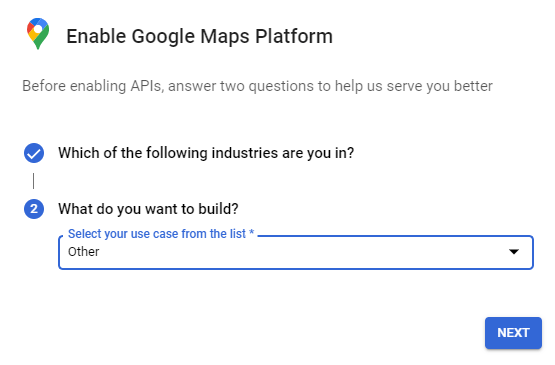Select the step 2 number badge
555x365 pixels.
[34, 209]
